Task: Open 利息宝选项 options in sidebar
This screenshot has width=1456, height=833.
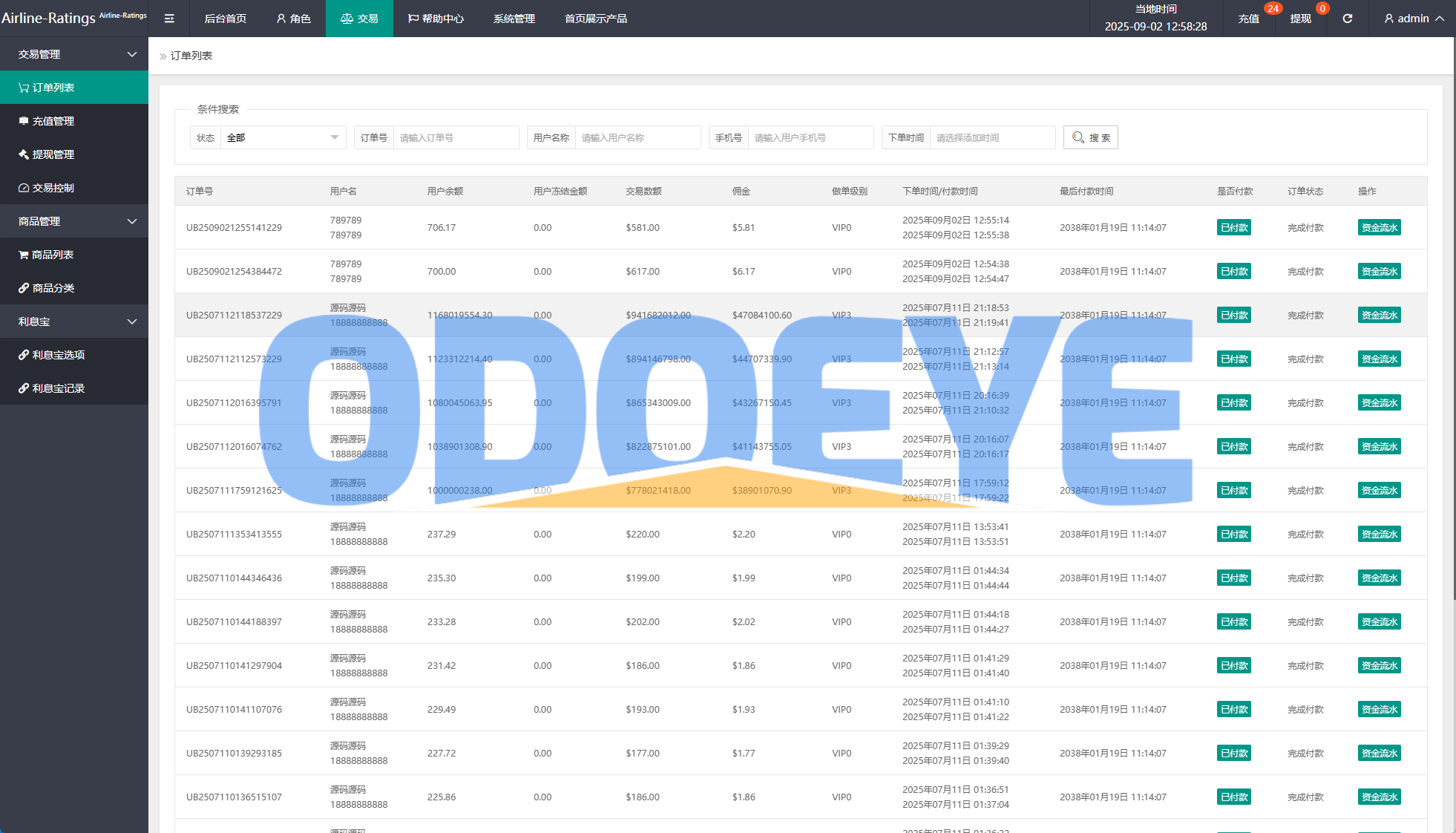Action: pyautogui.click(x=58, y=355)
